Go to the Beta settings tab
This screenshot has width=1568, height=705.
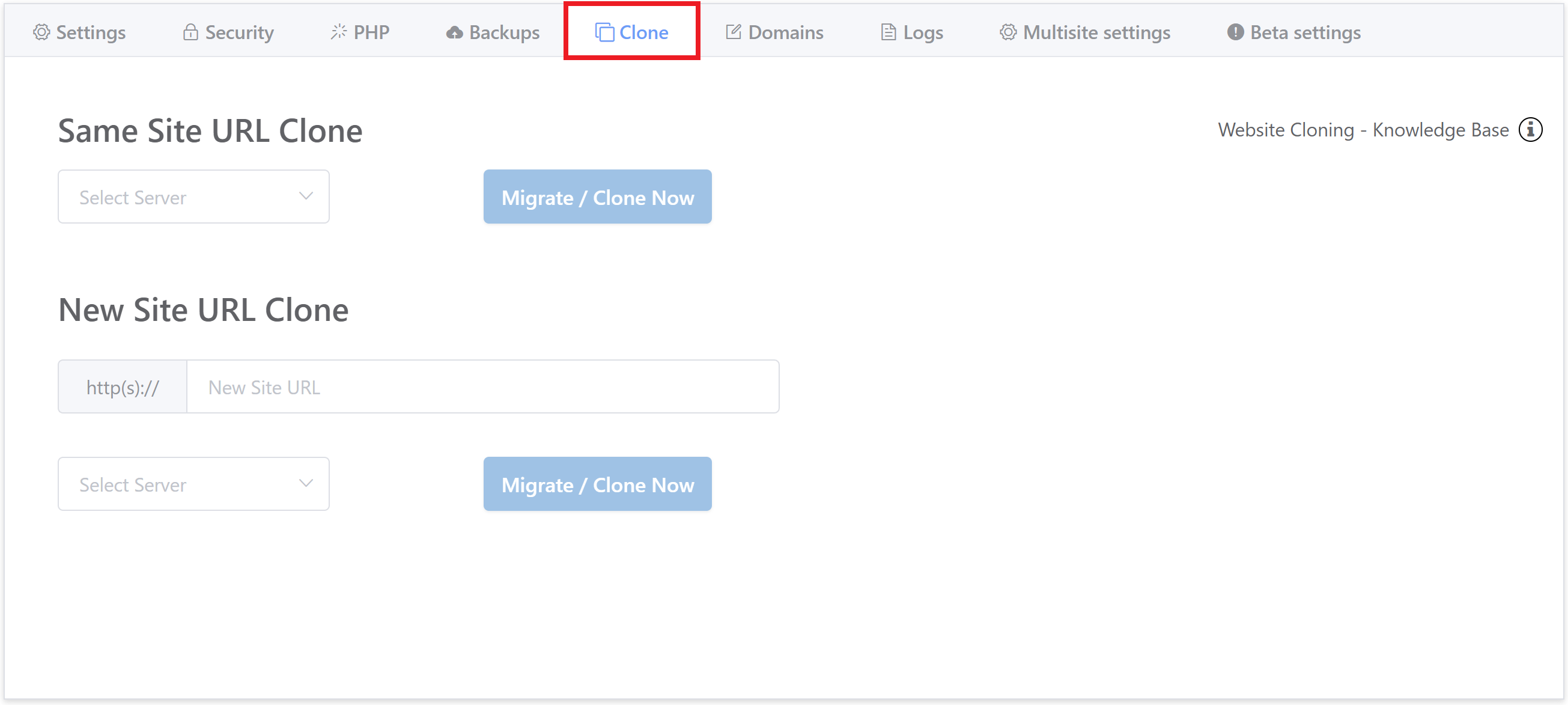click(x=1293, y=32)
